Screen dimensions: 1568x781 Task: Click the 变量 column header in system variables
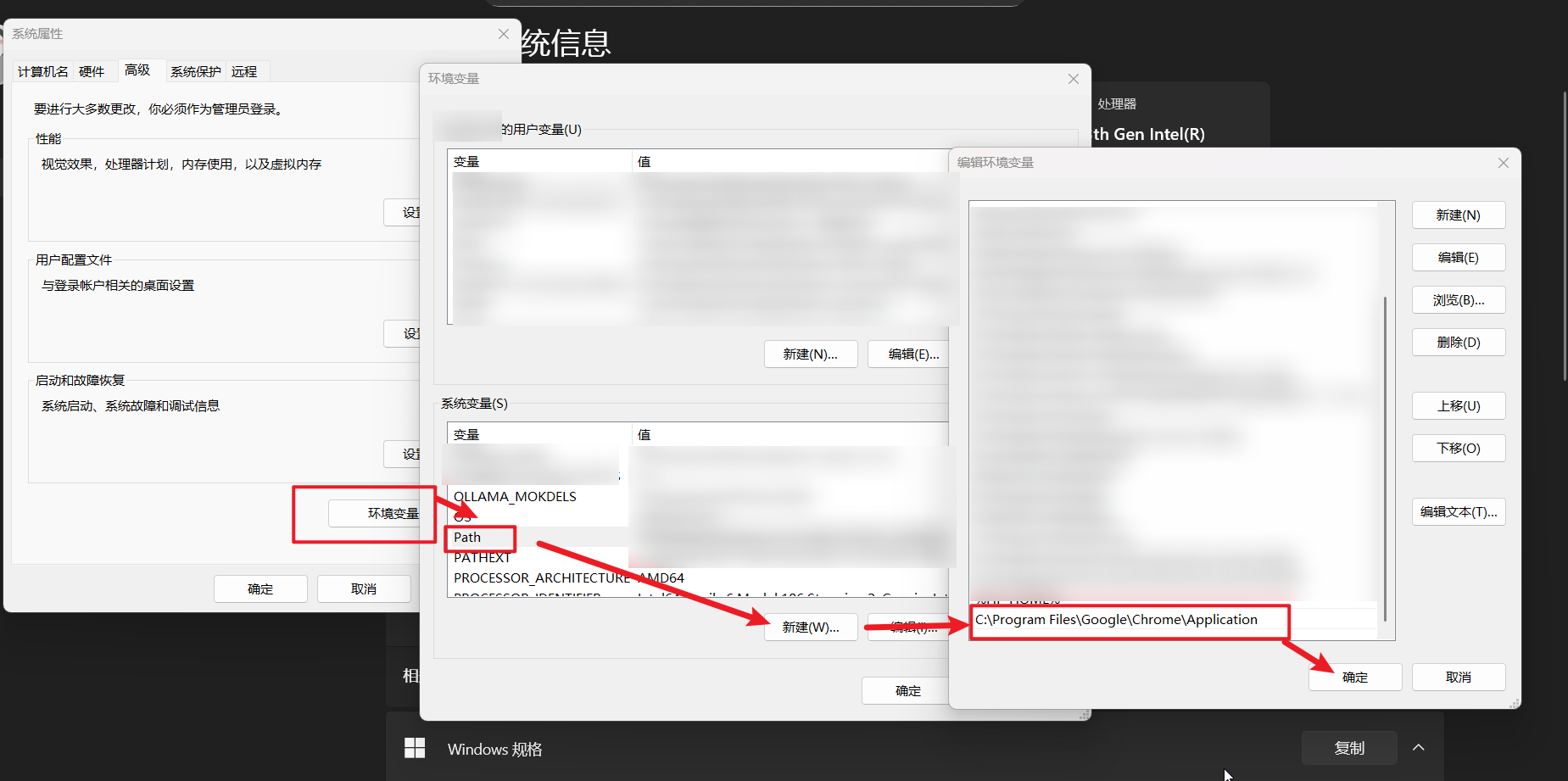coord(539,434)
